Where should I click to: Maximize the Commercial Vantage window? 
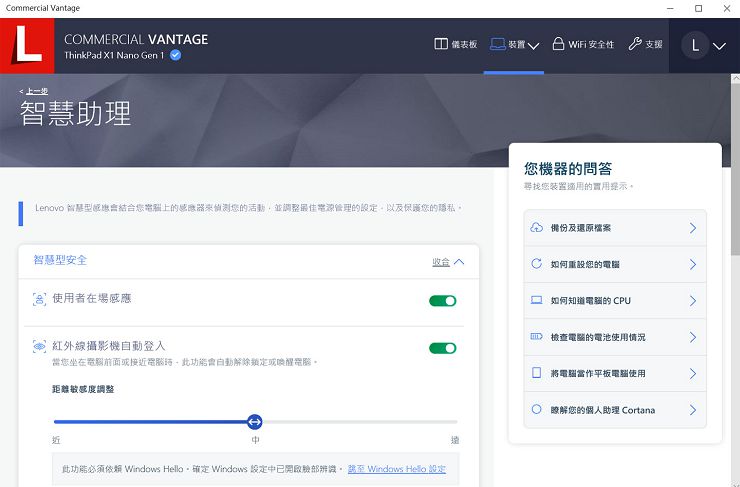coord(698,8)
